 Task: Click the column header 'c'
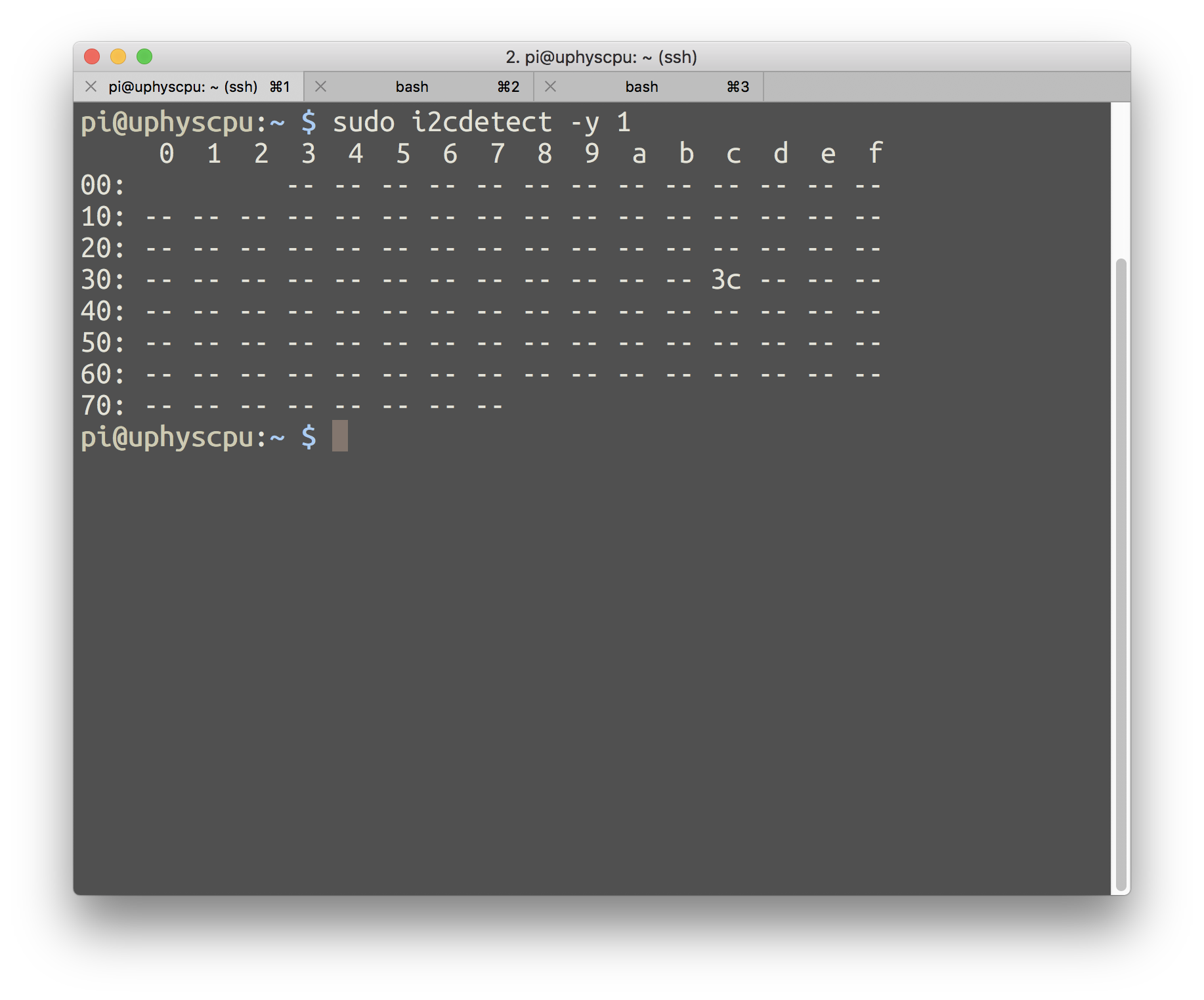click(x=734, y=154)
